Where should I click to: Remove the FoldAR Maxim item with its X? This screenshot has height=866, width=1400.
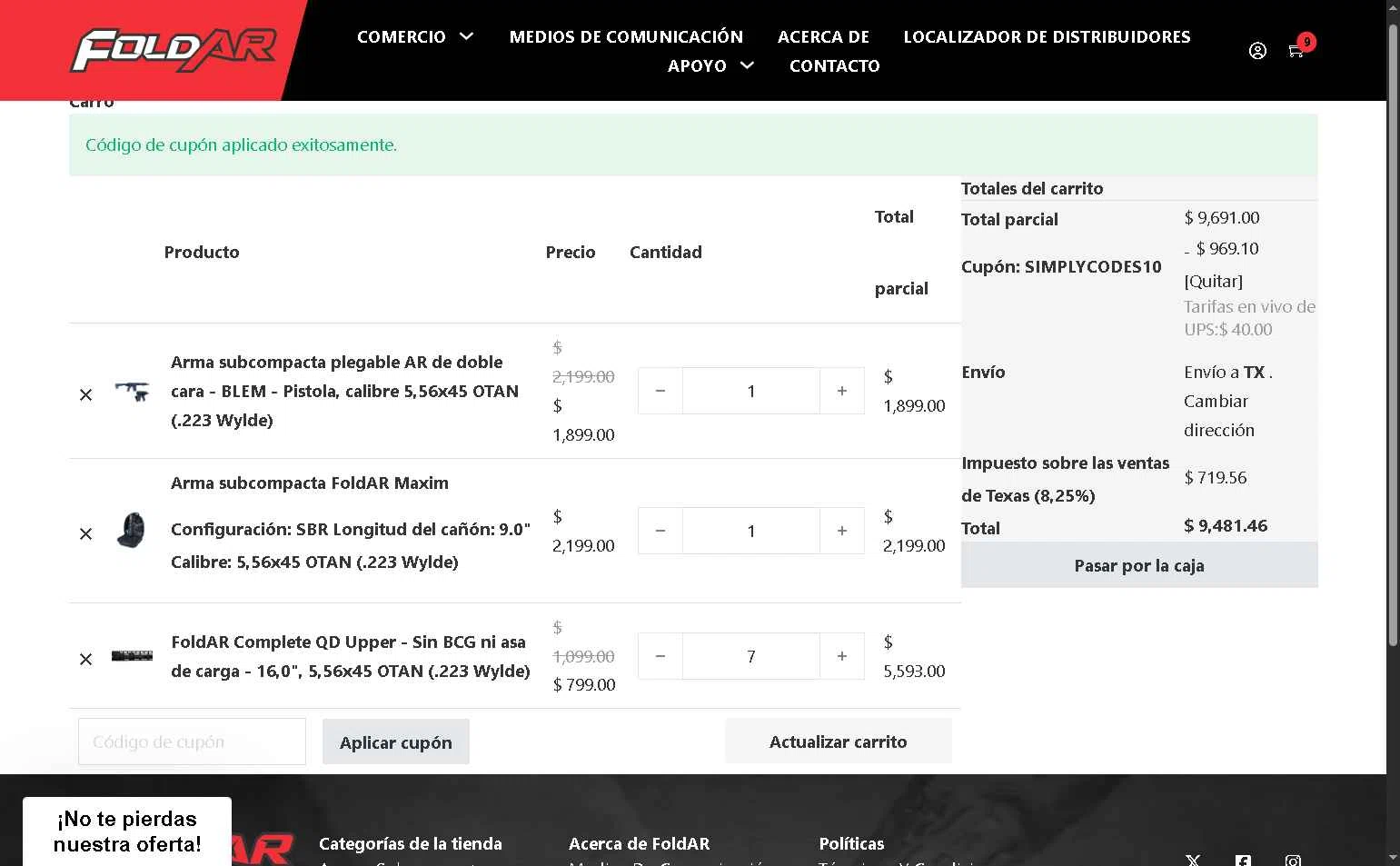click(85, 533)
